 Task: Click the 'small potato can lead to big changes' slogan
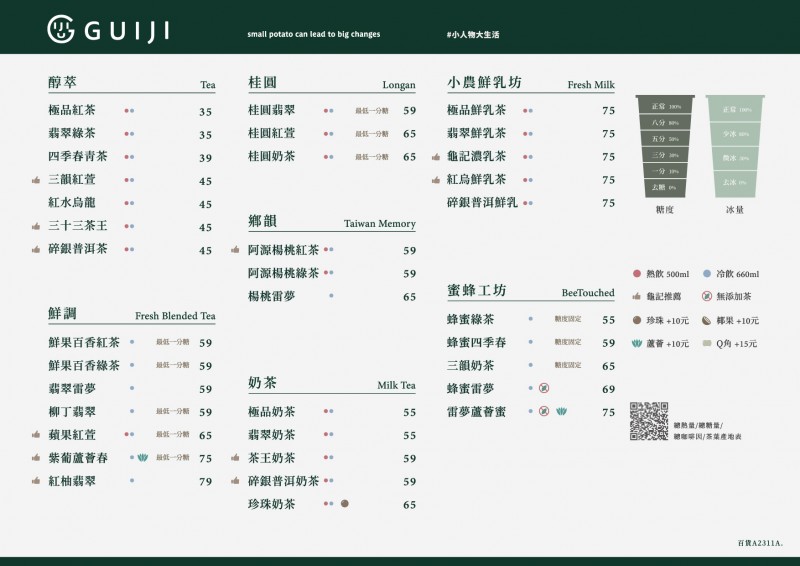click(x=314, y=34)
